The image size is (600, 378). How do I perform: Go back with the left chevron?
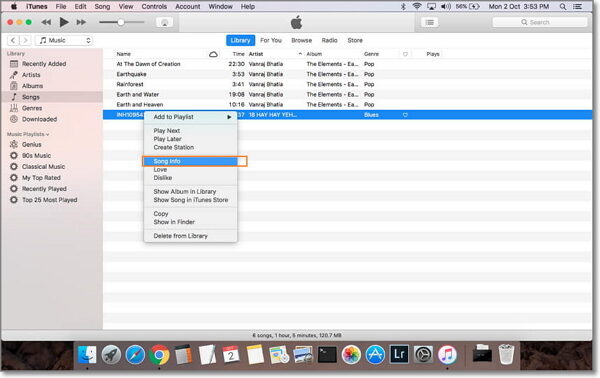click(x=13, y=40)
